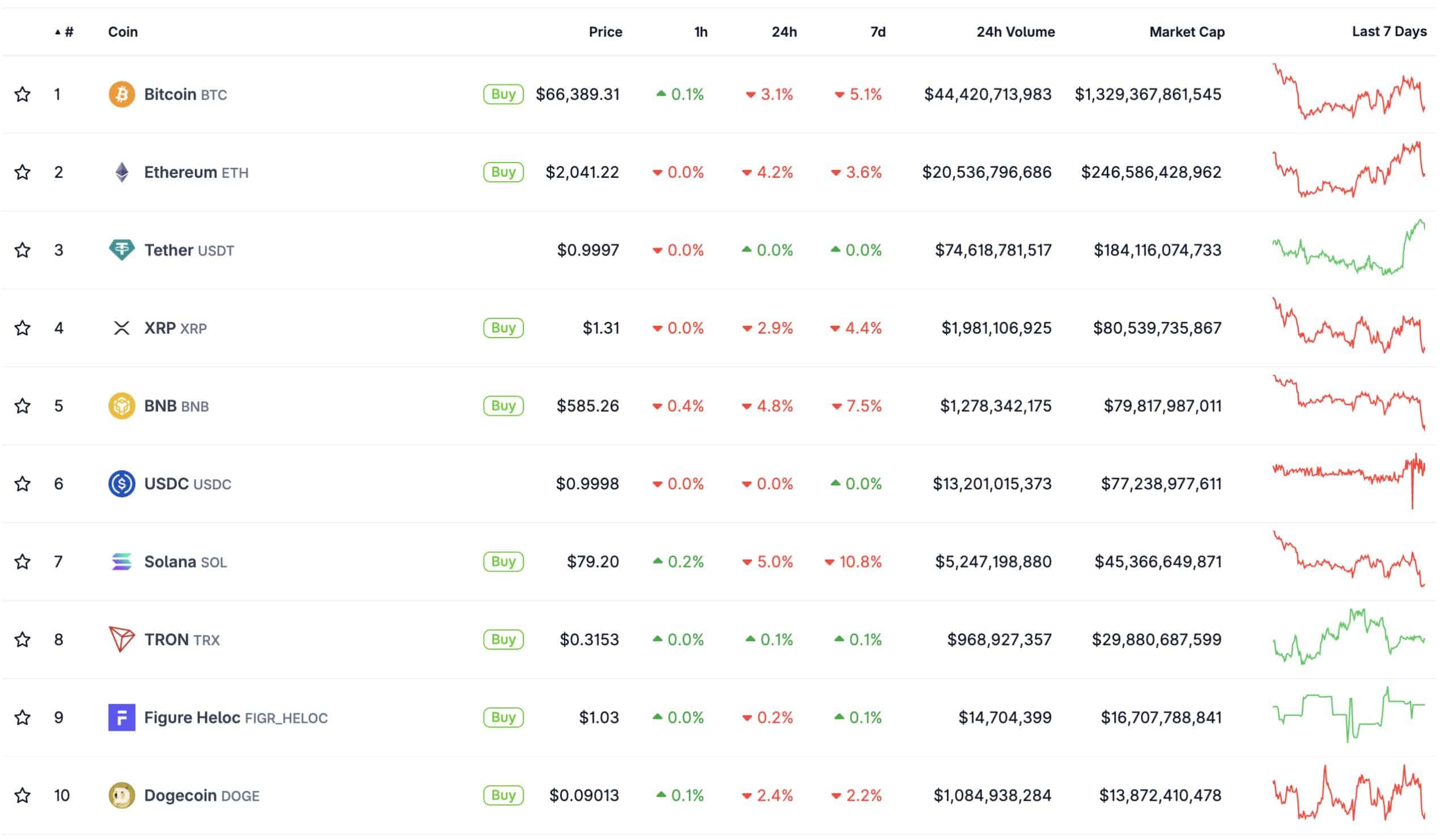
Task: Favorite XRP with the star
Action: pyautogui.click(x=23, y=328)
